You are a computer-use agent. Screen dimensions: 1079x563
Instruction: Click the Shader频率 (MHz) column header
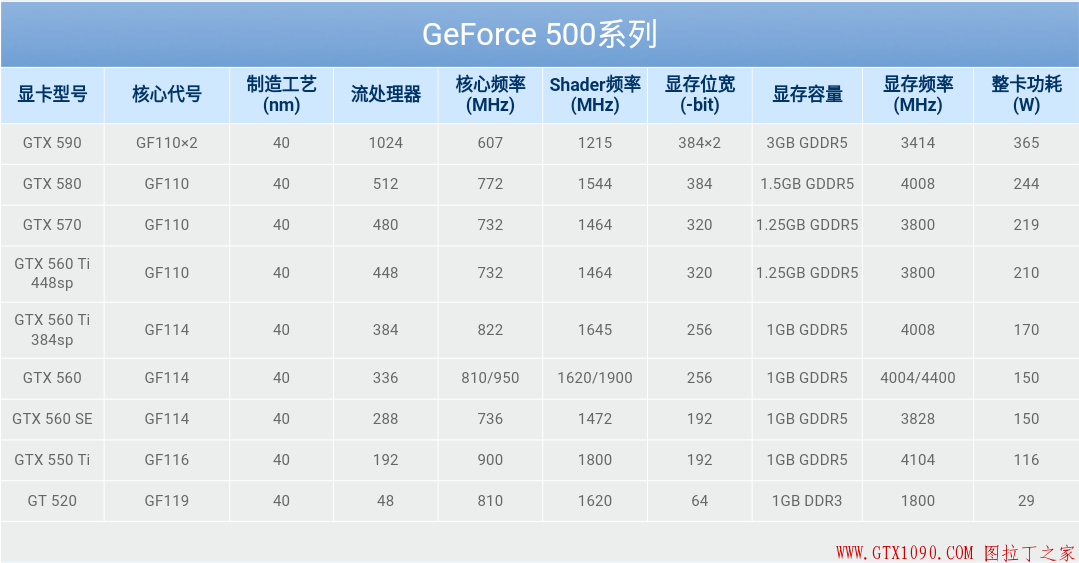point(594,94)
